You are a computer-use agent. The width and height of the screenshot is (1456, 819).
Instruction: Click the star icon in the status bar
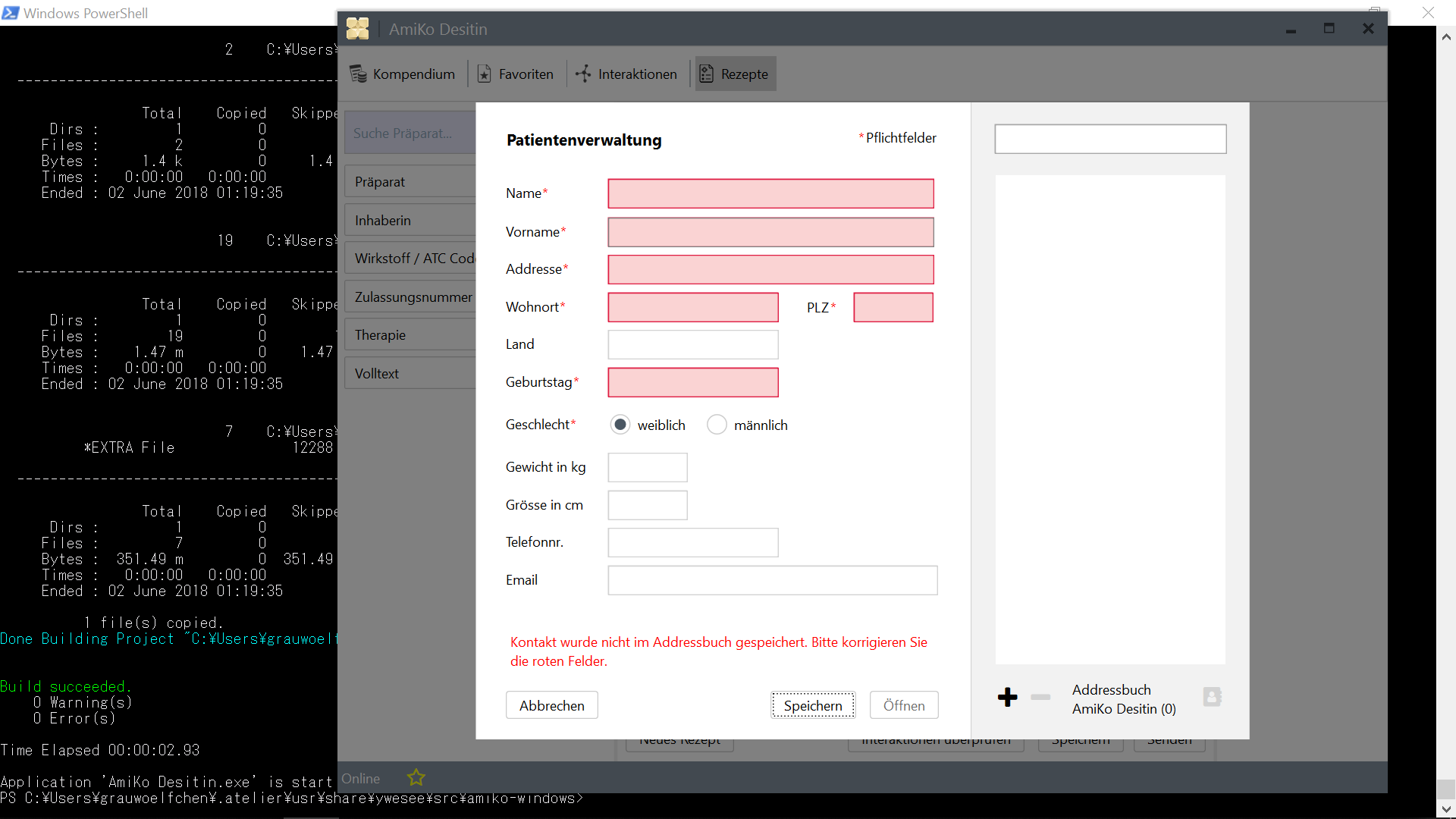[x=416, y=777]
